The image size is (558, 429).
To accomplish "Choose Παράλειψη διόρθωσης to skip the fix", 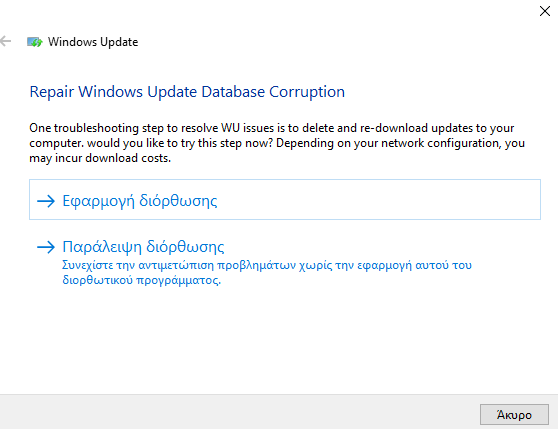I will click(x=143, y=247).
